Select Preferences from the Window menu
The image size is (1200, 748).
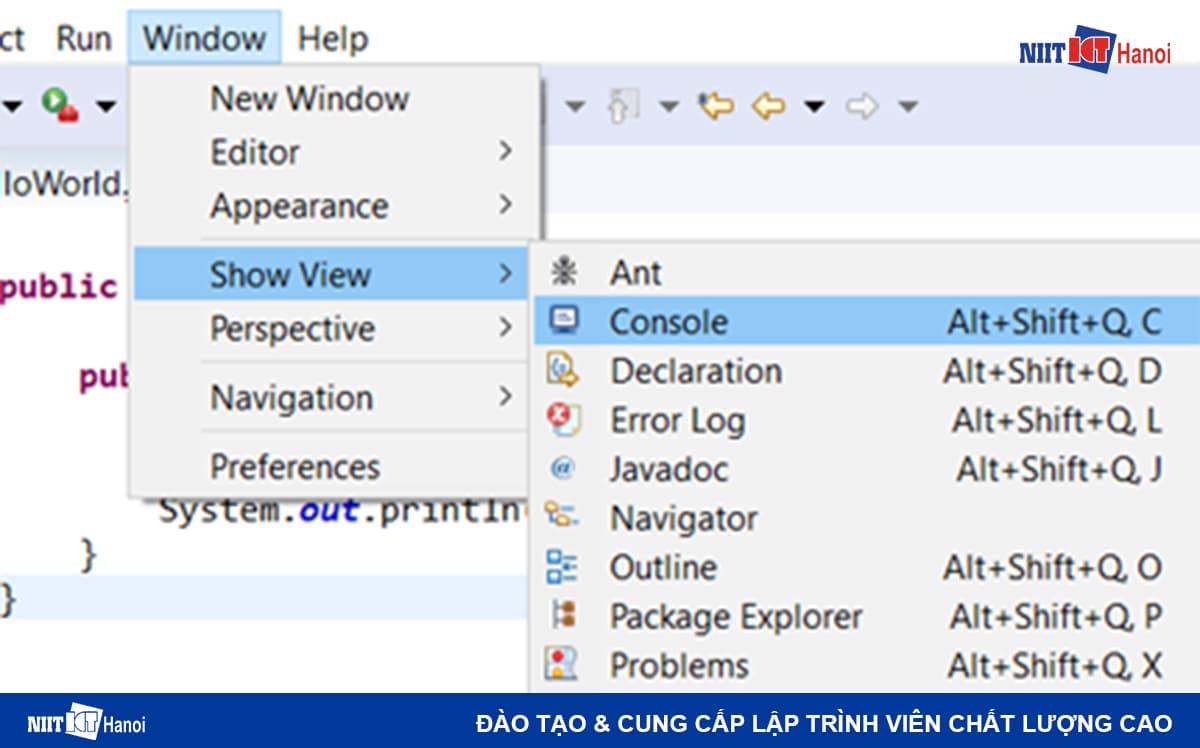pos(295,467)
